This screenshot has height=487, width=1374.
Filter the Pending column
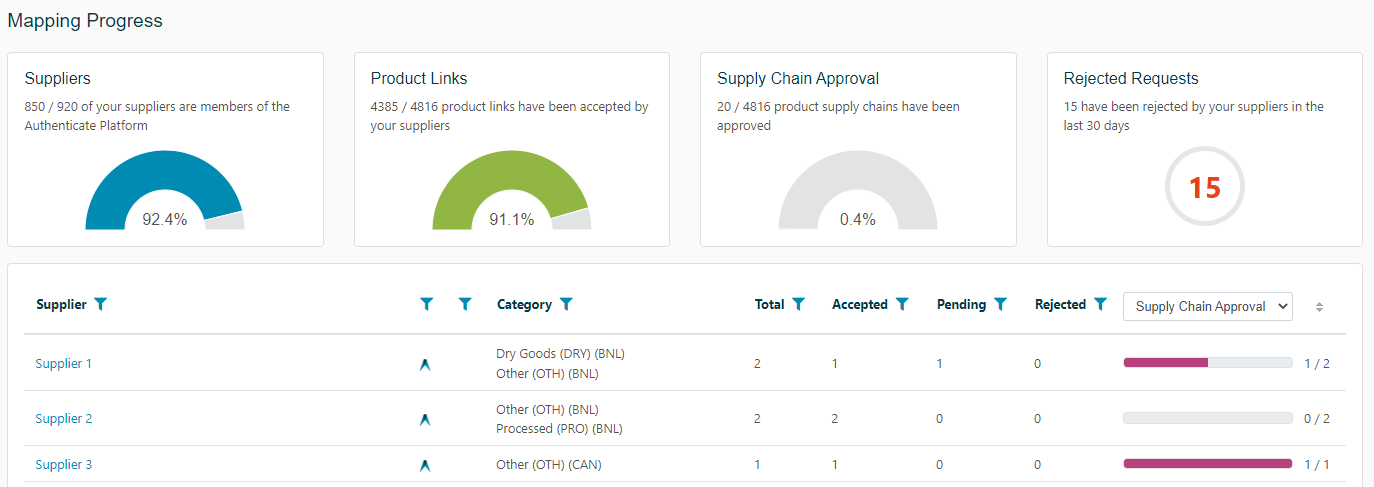pos(1000,305)
